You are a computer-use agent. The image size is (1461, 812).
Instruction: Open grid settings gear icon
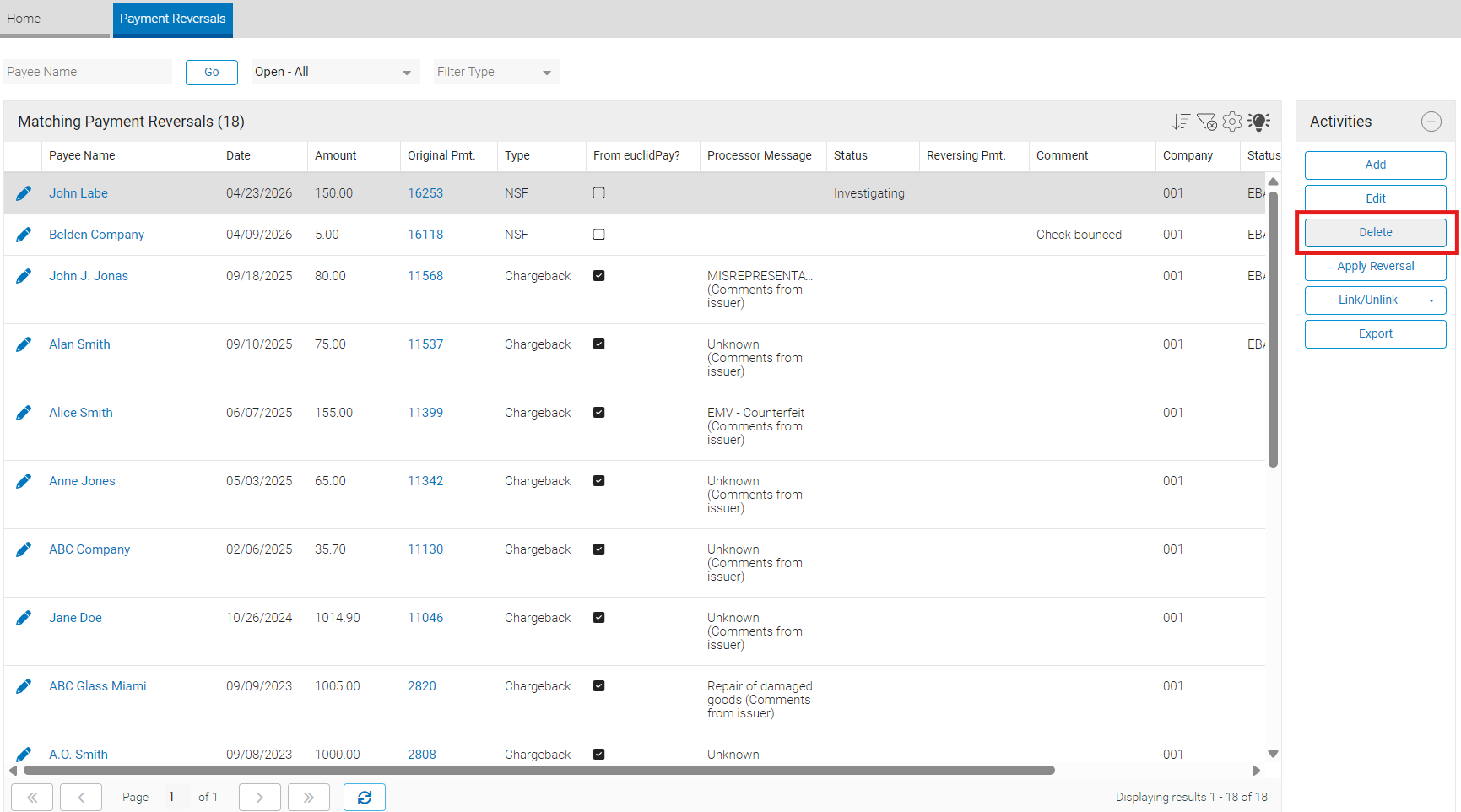tap(1232, 122)
